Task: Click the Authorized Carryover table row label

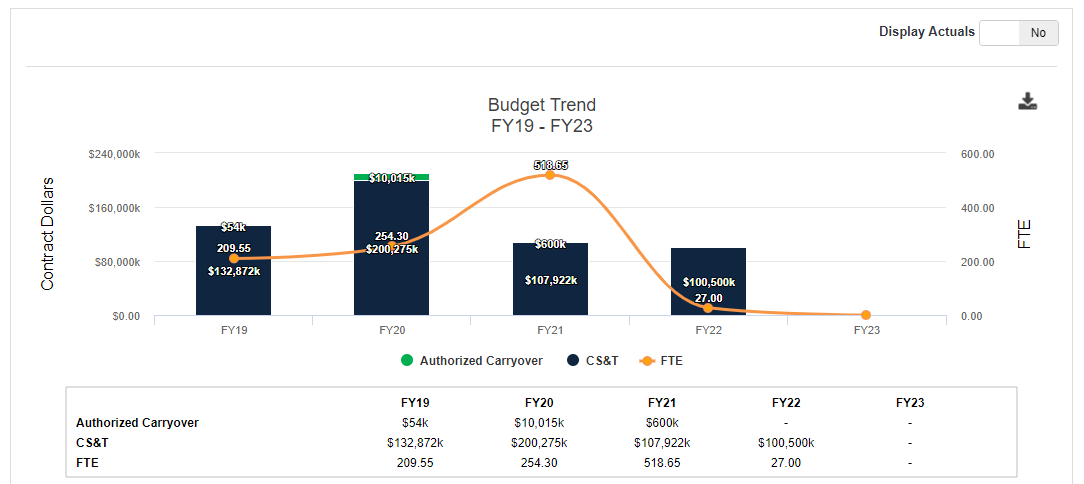Action: 138,422
